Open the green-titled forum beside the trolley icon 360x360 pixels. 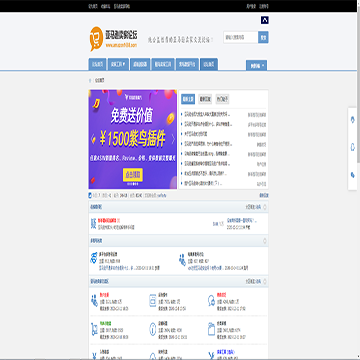click(x=106, y=323)
